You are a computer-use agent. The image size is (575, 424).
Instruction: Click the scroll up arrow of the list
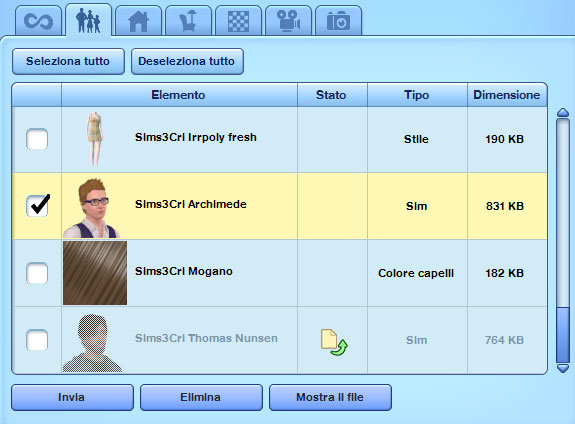tap(563, 113)
